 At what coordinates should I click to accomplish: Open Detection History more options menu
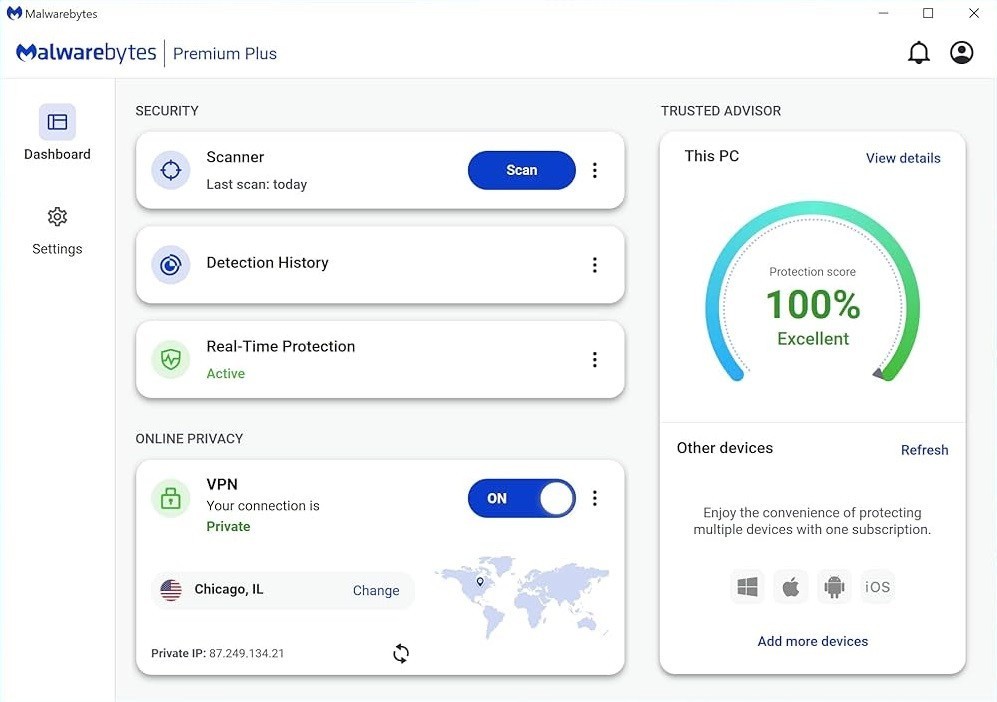(x=595, y=265)
